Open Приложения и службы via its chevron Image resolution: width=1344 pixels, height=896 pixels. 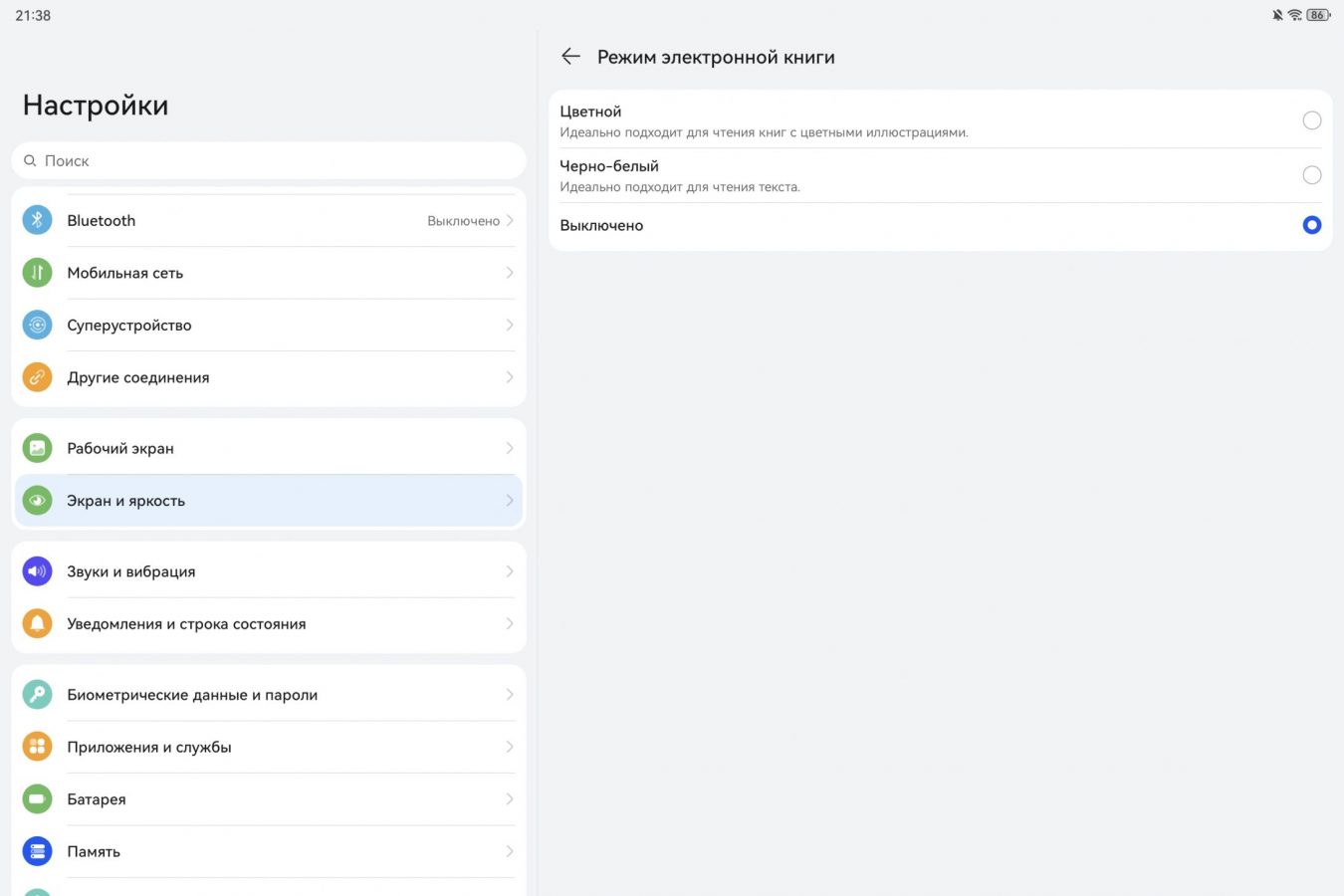pos(510,747)
